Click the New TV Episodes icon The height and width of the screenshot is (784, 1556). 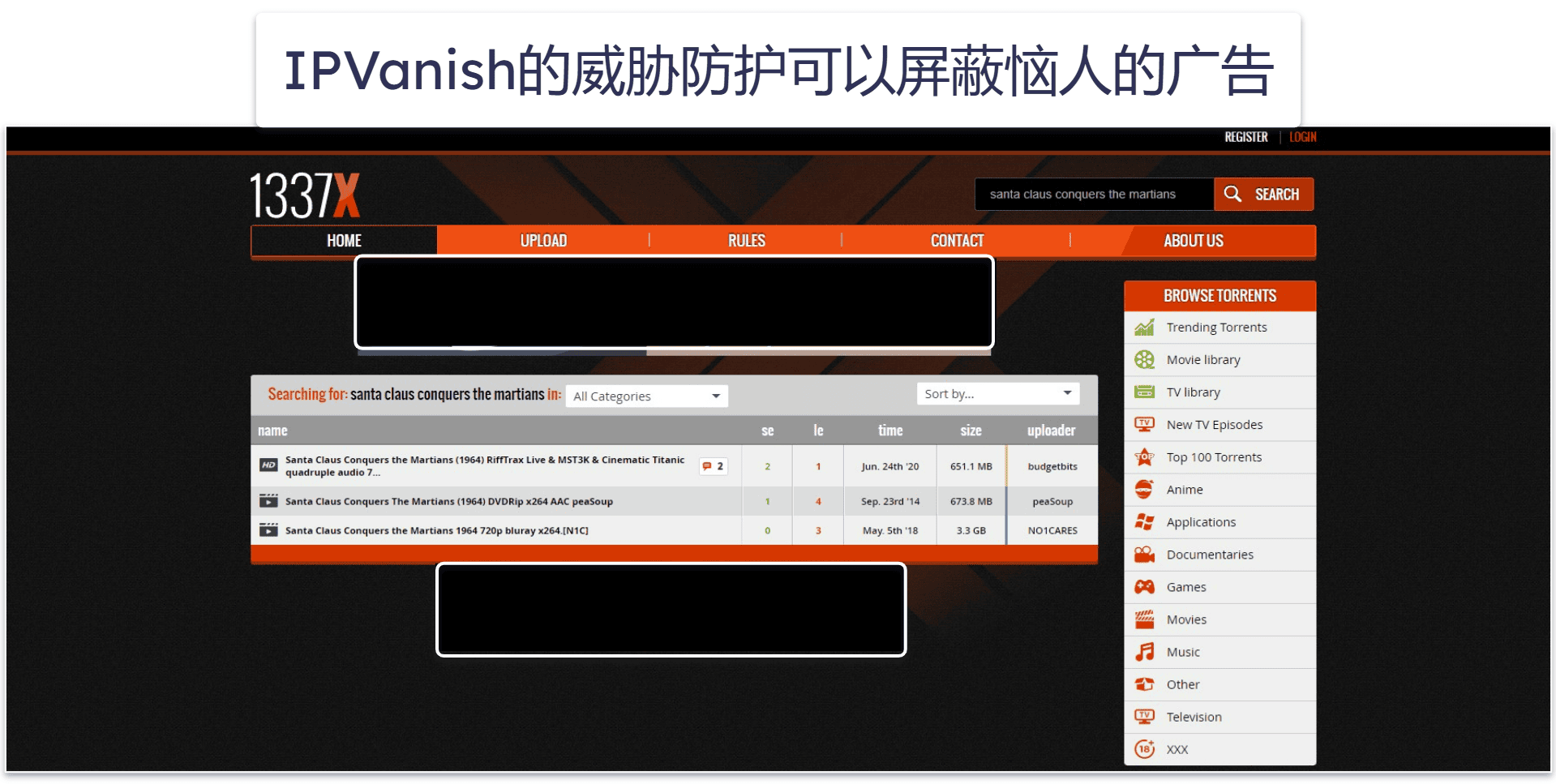(x=1144, y=425)
